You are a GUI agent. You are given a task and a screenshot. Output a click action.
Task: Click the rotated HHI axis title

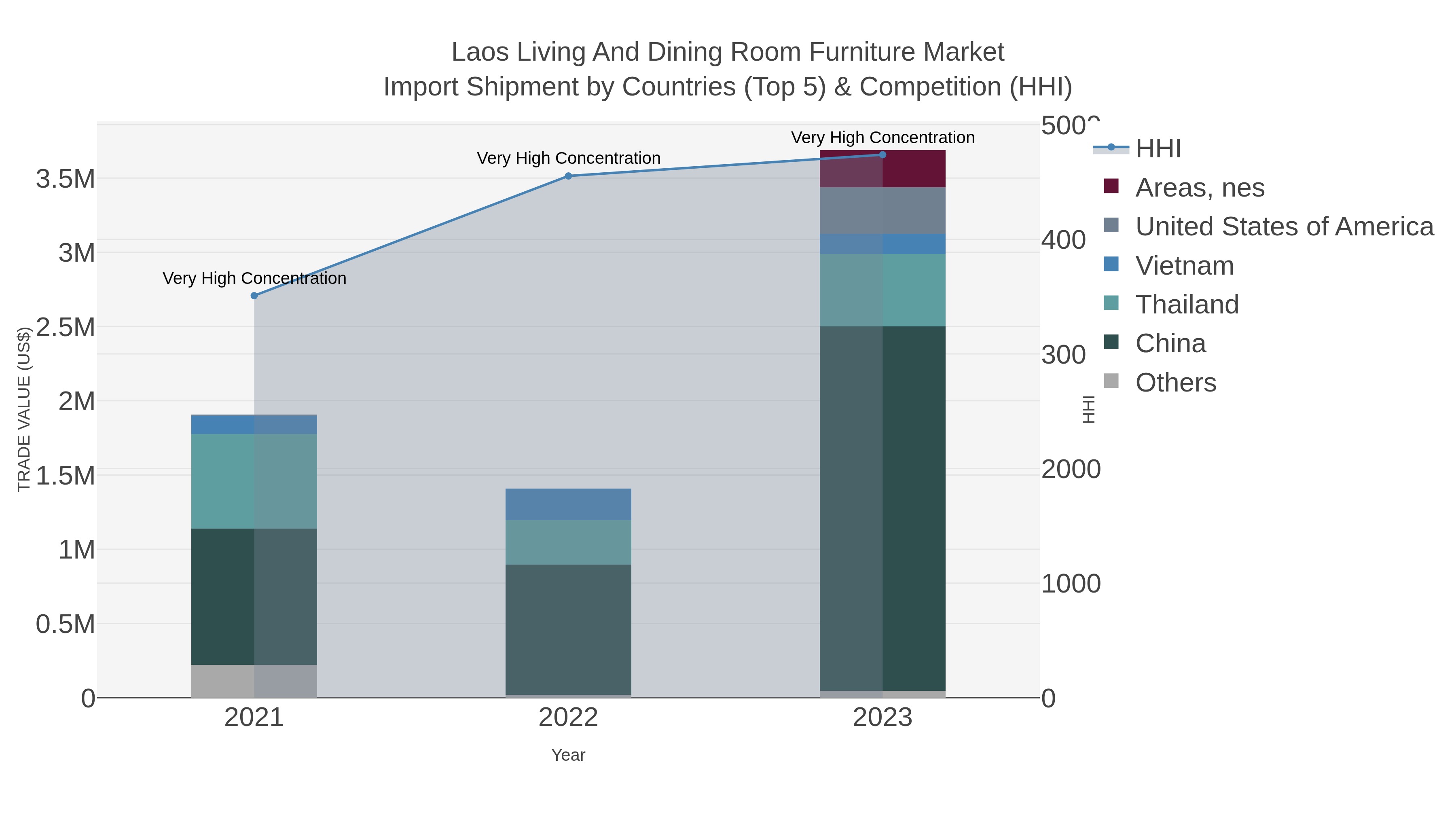coord(1088,410)
